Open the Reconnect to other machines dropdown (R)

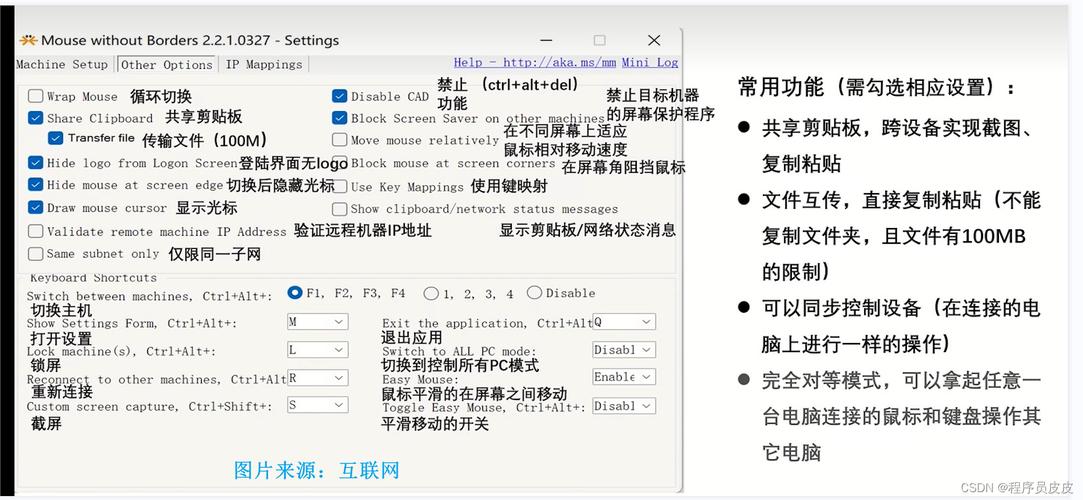318,378
